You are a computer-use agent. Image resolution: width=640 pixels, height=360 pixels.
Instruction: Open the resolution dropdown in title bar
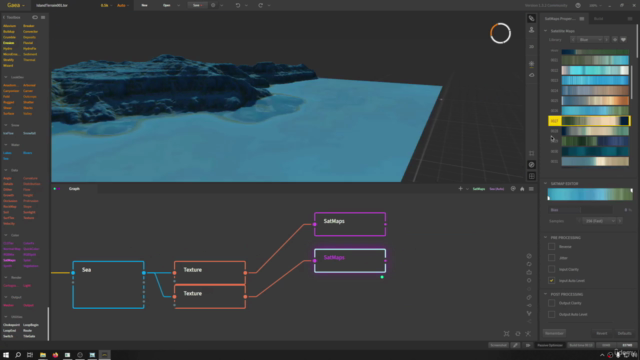click(106, 5)
